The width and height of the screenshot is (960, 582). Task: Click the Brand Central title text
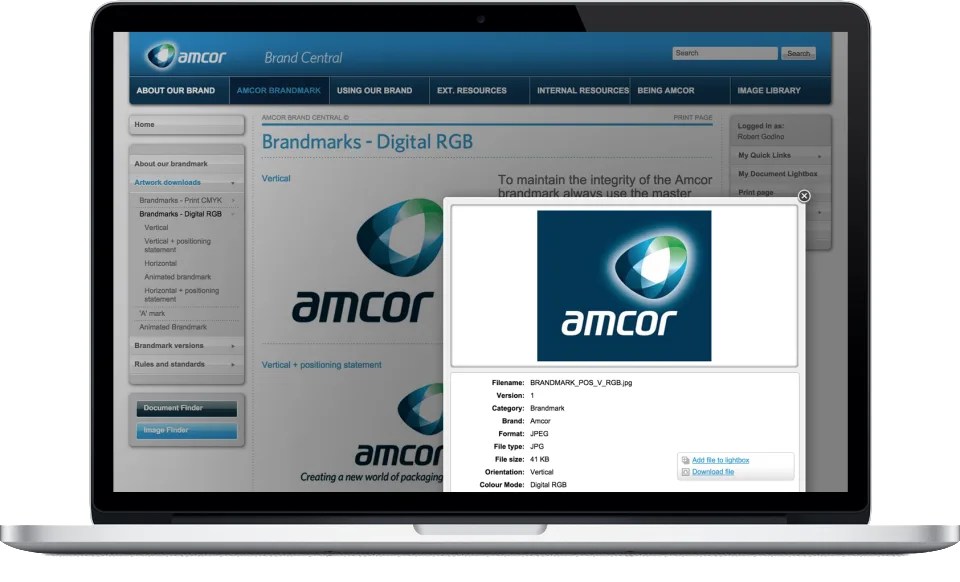tap(303, 58)
